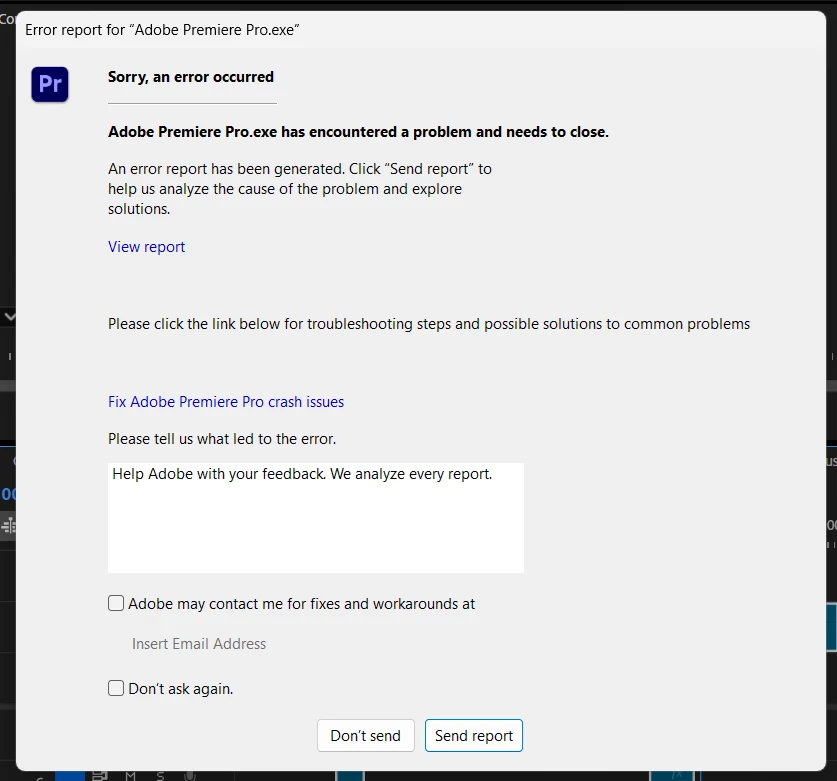Click the Don't send button
This screenshot has width=837, height=781.
366,736
